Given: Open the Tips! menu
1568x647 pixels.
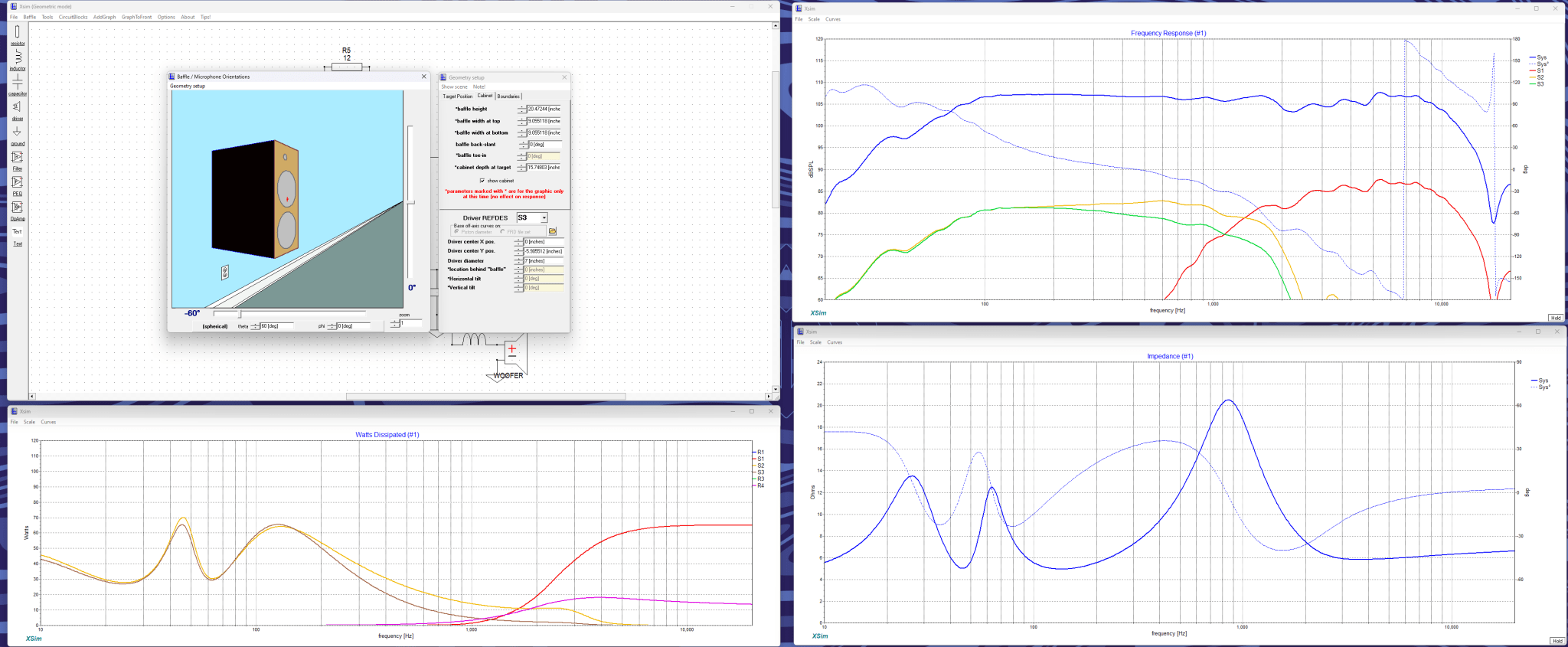Looking at the screenshot, I should click(x=205, y=17).
